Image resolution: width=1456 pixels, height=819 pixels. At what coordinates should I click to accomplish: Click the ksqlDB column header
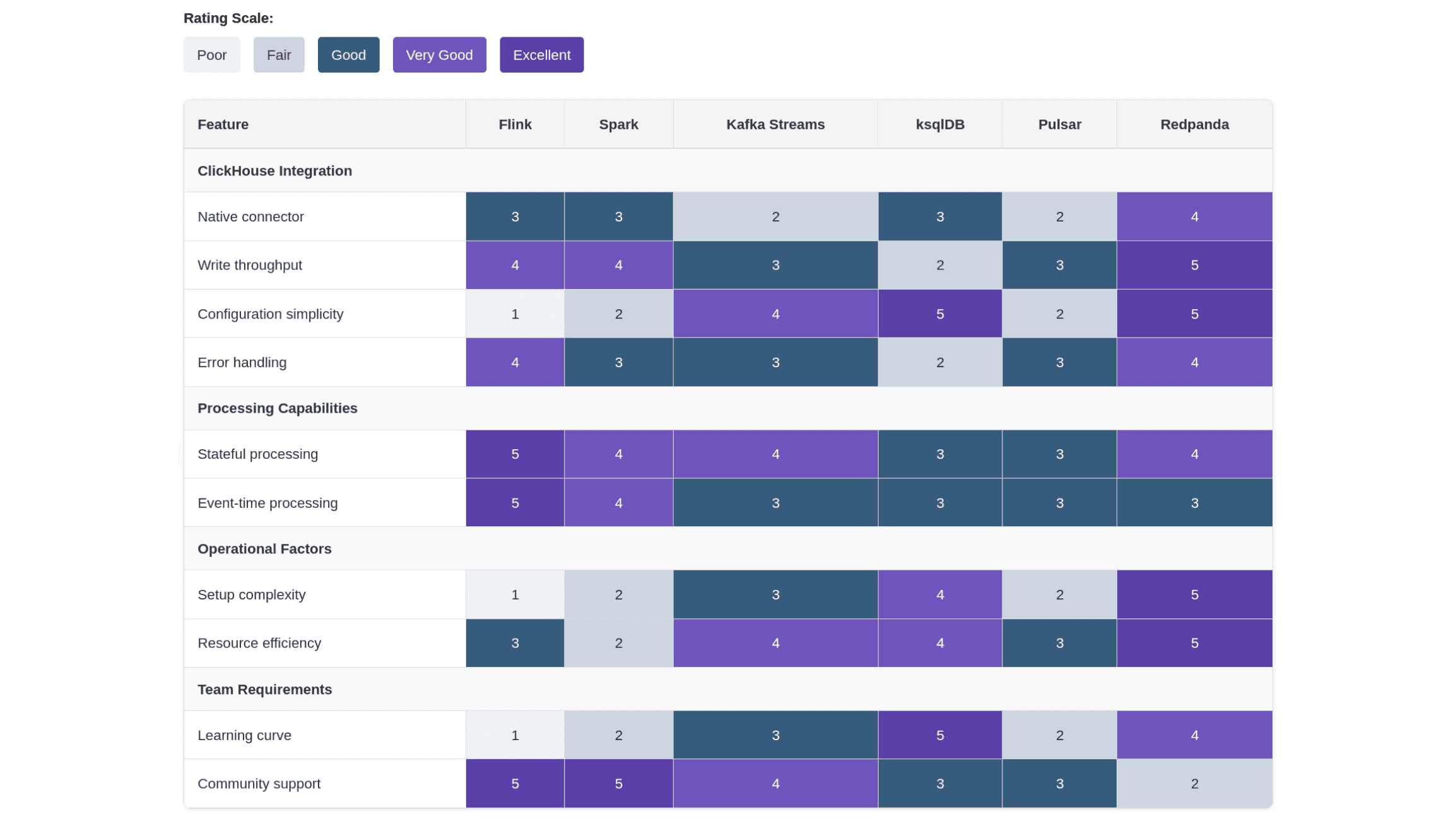[940, 124]
